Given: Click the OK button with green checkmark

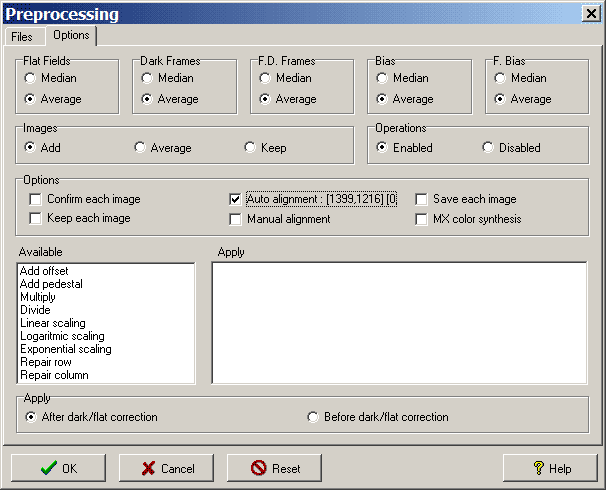Looking at the screenshot, I should point(58,468).
